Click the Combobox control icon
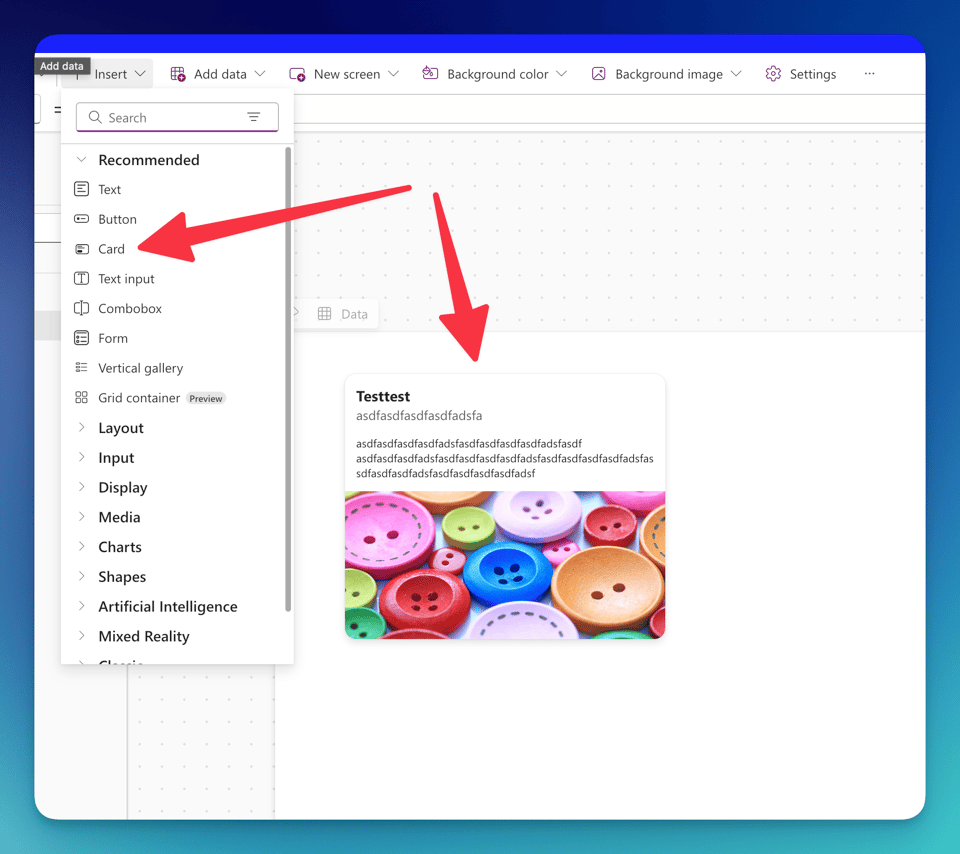The width and height of the screenshot is (960, 854). [x=82, y=308]
